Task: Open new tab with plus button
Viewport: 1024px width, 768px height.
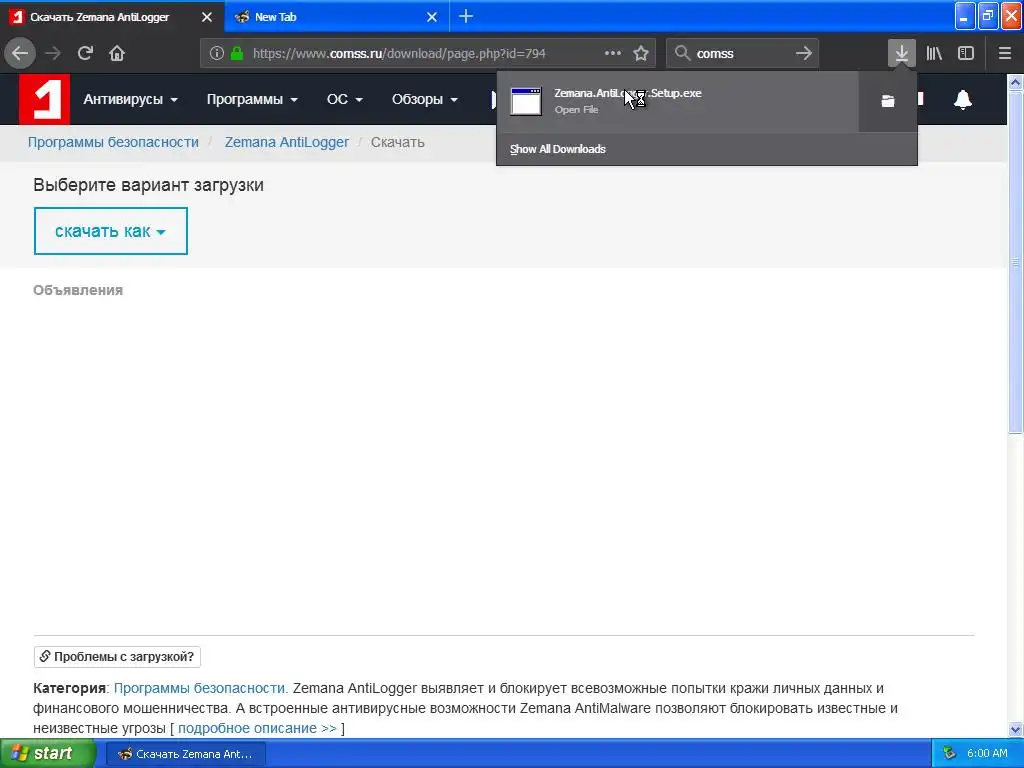Action: (x=466, y=16)
